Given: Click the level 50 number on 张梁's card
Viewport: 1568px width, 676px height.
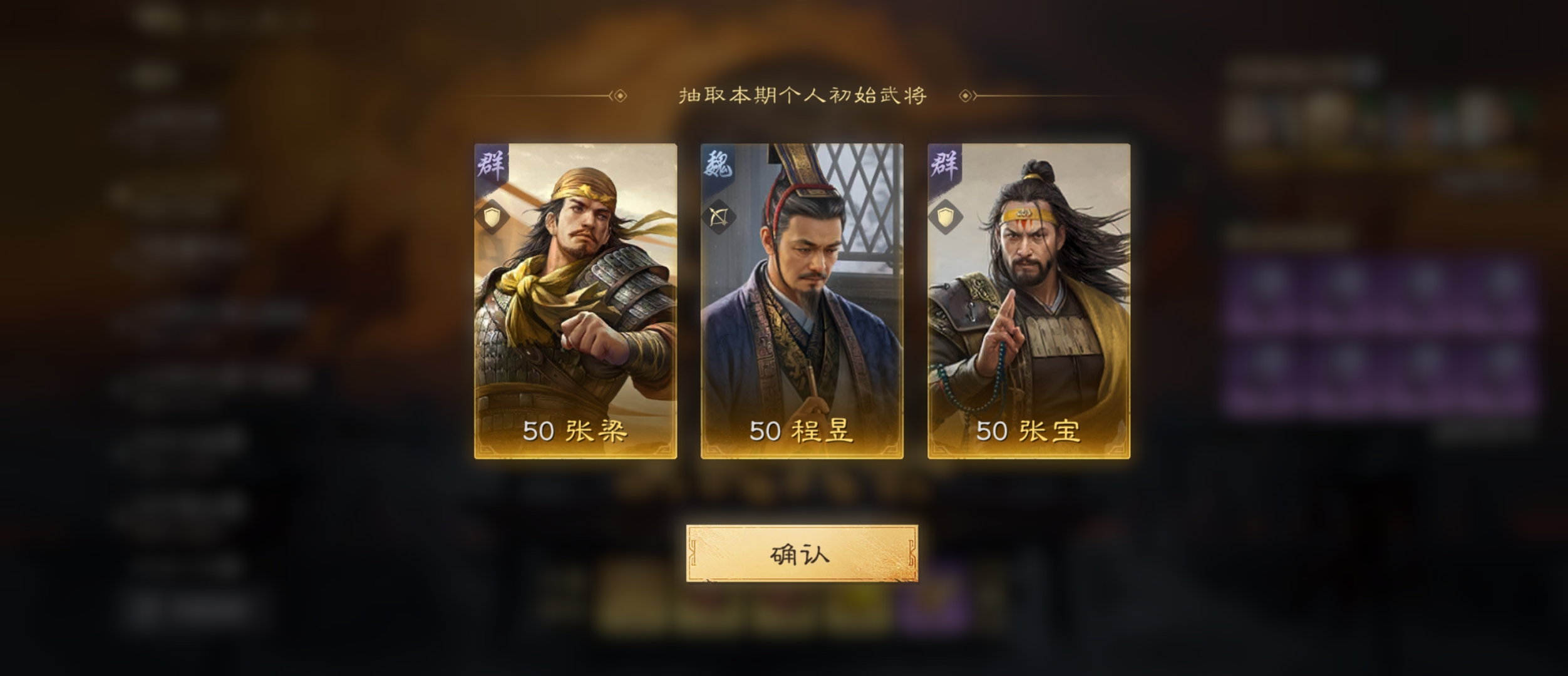Looking at the screenshot, I should tap(539, 431).
